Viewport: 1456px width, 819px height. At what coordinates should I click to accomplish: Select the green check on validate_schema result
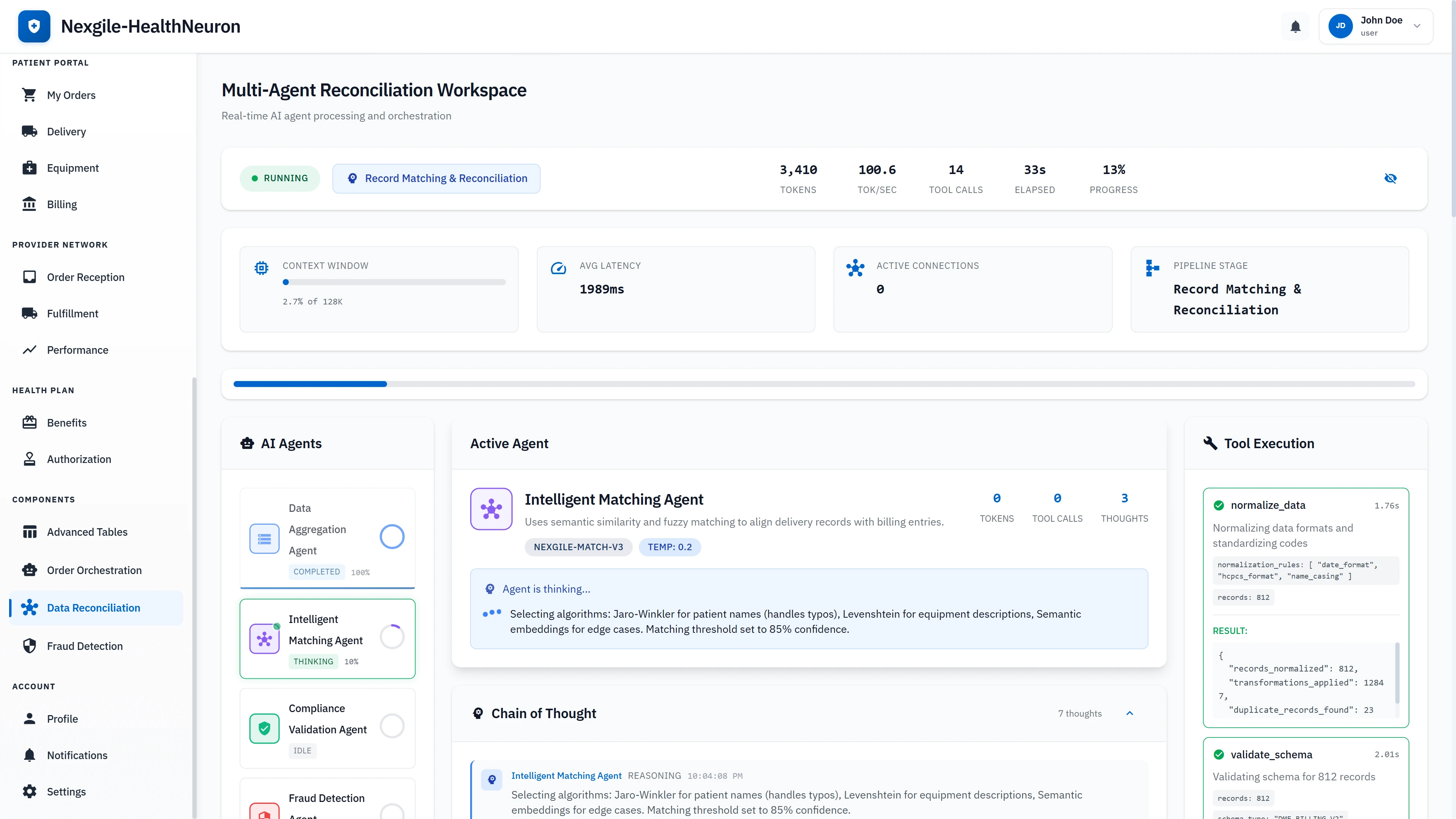1219,754
